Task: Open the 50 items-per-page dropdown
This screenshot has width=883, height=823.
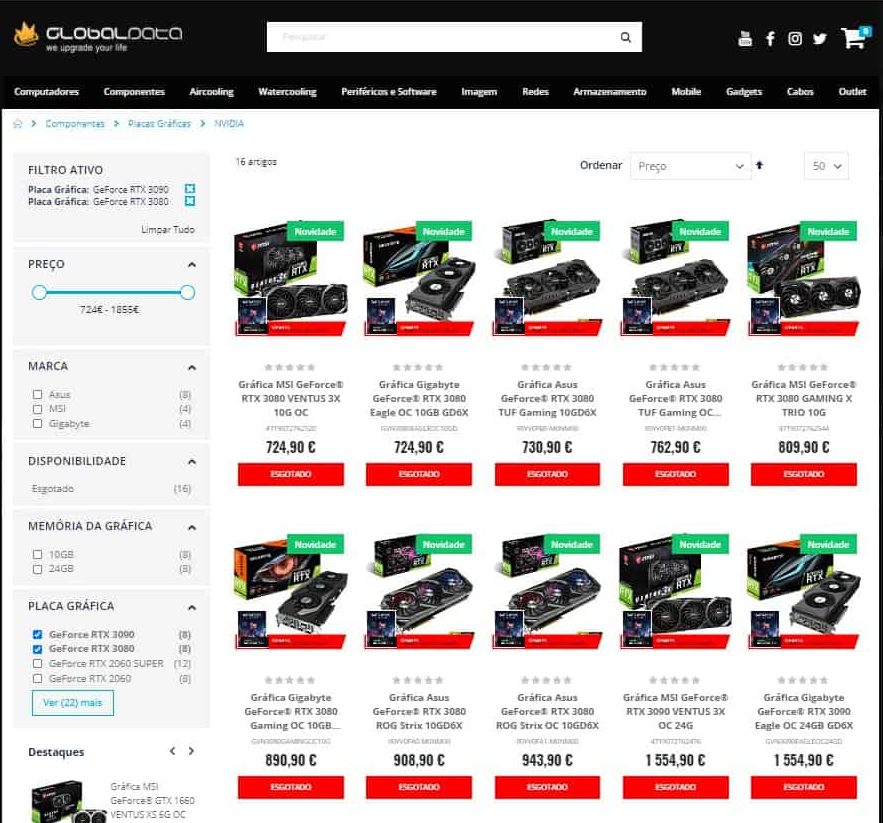Action: (826, 166)
